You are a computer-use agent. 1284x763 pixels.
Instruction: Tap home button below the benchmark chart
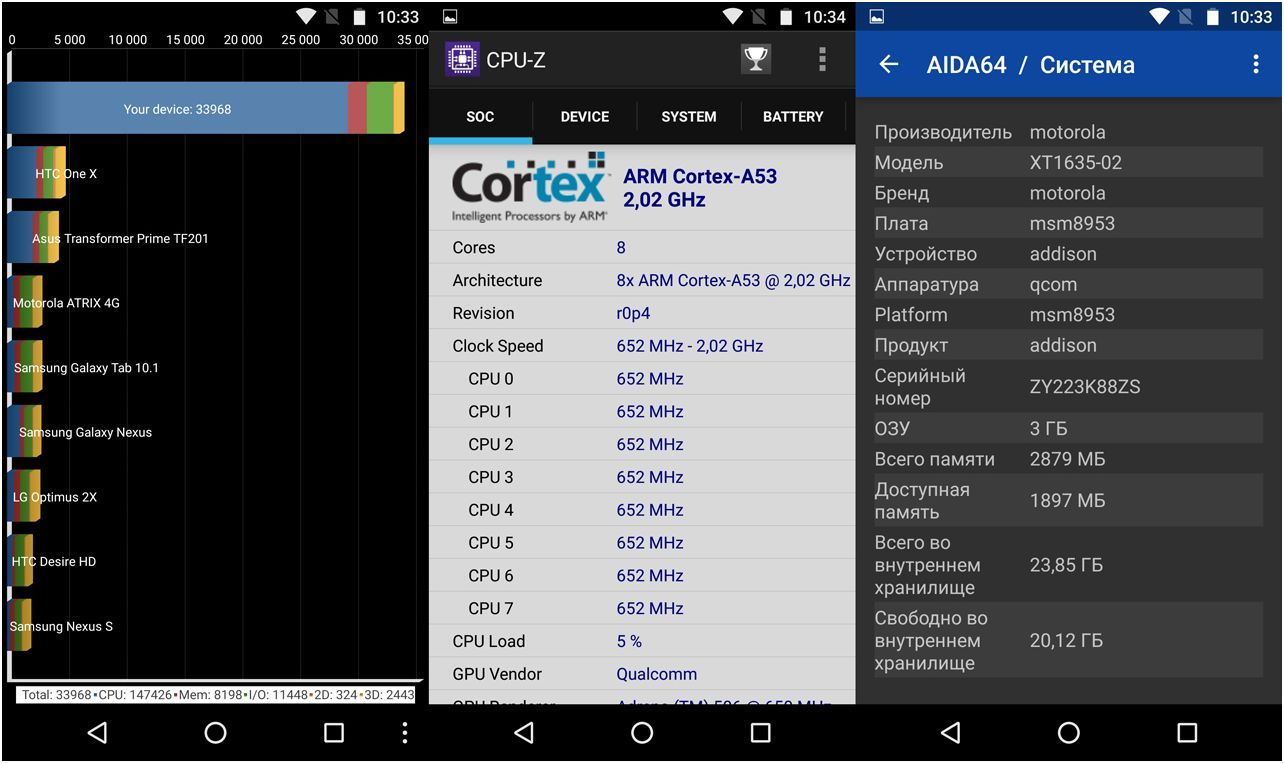click(x=215, y=733)
